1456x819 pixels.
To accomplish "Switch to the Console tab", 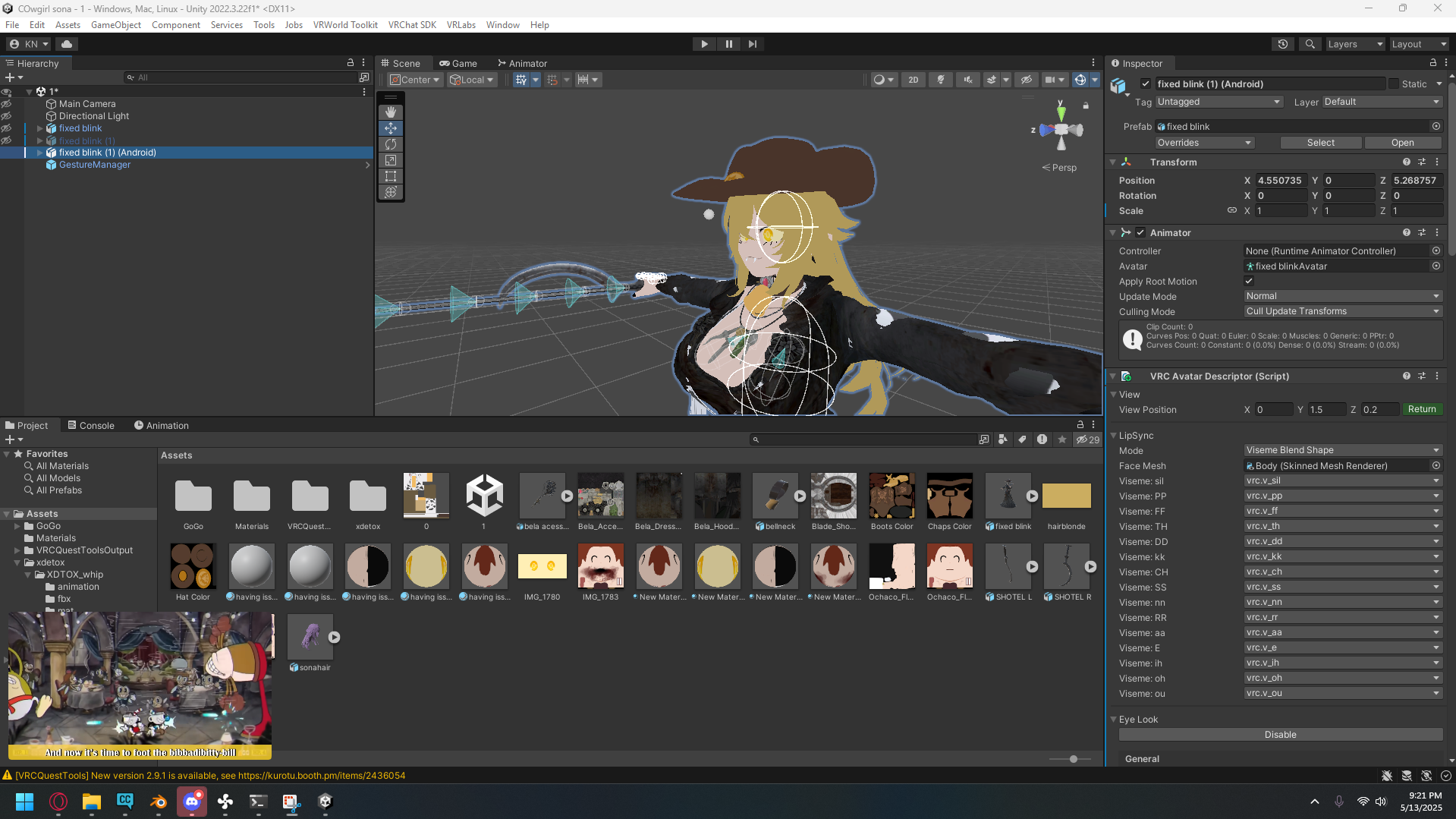I will [x=91, y=426].
